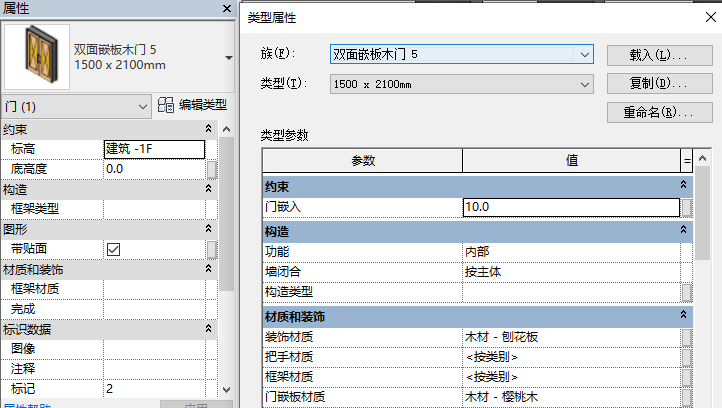Collapse the 材质和装饰 group in Properties panel
This screenshot has width=722, height=408.
pyautogui.click(x=208, y=268)
